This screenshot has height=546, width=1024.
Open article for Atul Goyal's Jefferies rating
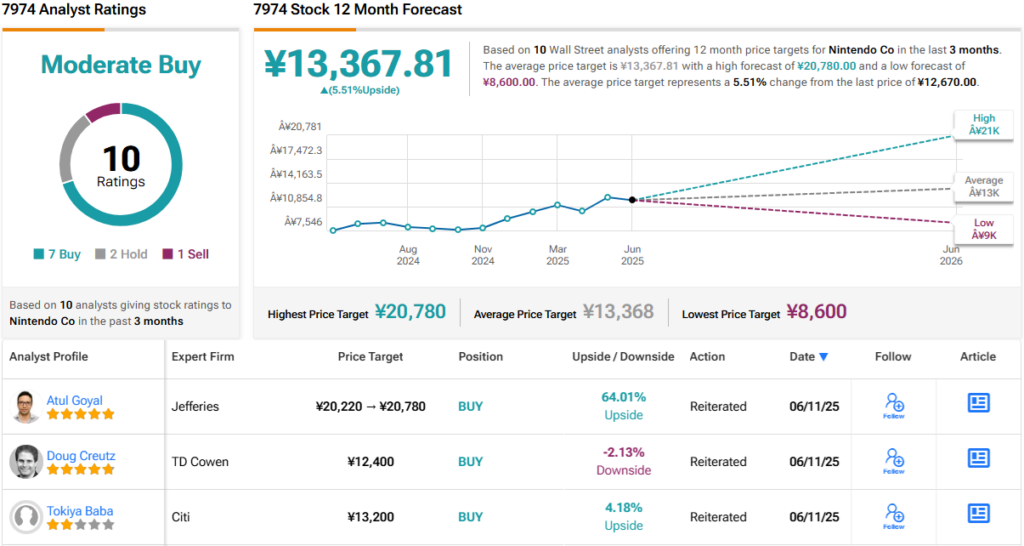pyautogui.click(x=978, y=403)
